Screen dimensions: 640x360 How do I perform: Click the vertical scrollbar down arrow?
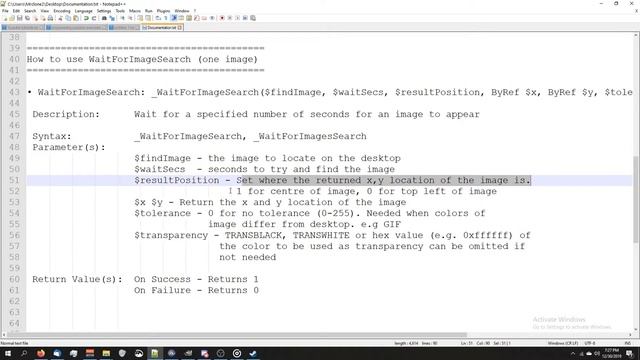pos(636,329)
